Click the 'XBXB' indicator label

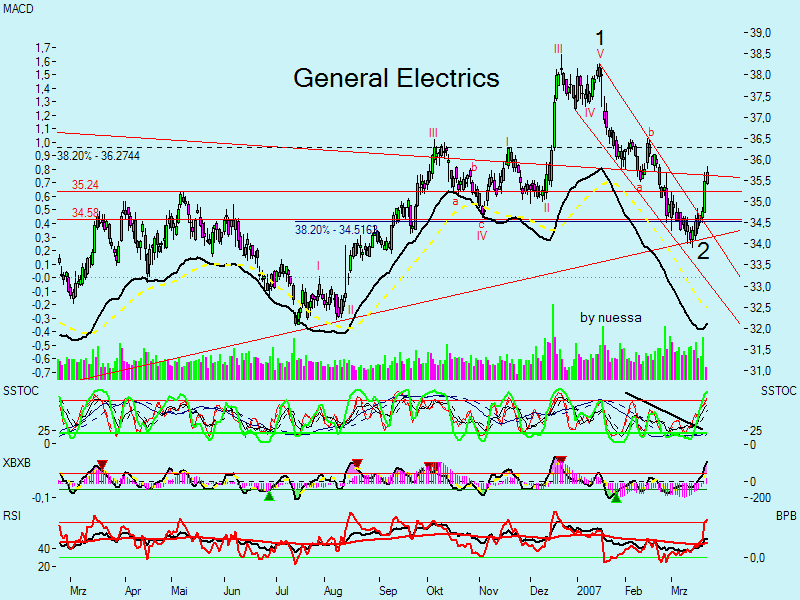coord(16,463)
